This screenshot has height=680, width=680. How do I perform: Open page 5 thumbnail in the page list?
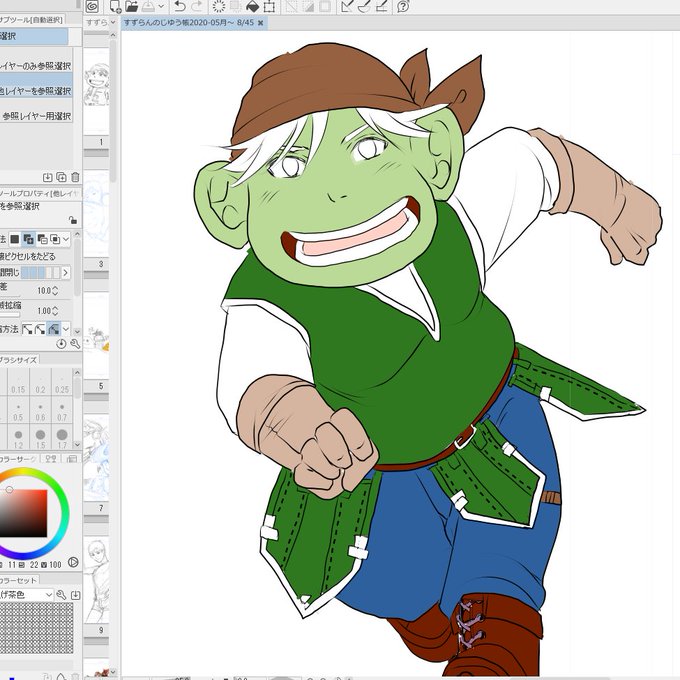pyautogui.click(x=96, y=336)
